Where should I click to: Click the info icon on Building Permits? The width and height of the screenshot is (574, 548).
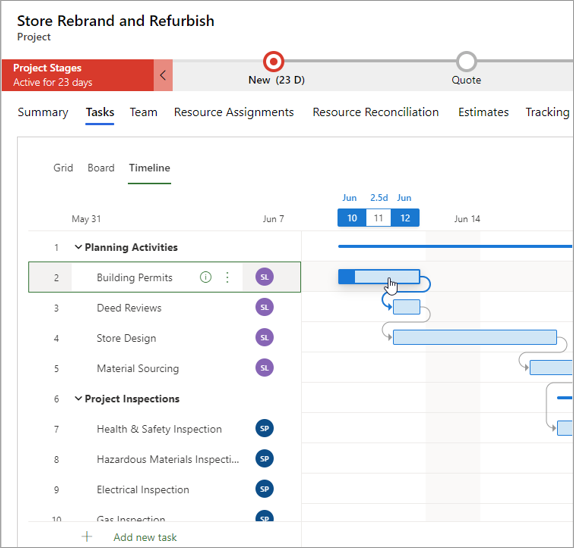click(206, 277)
